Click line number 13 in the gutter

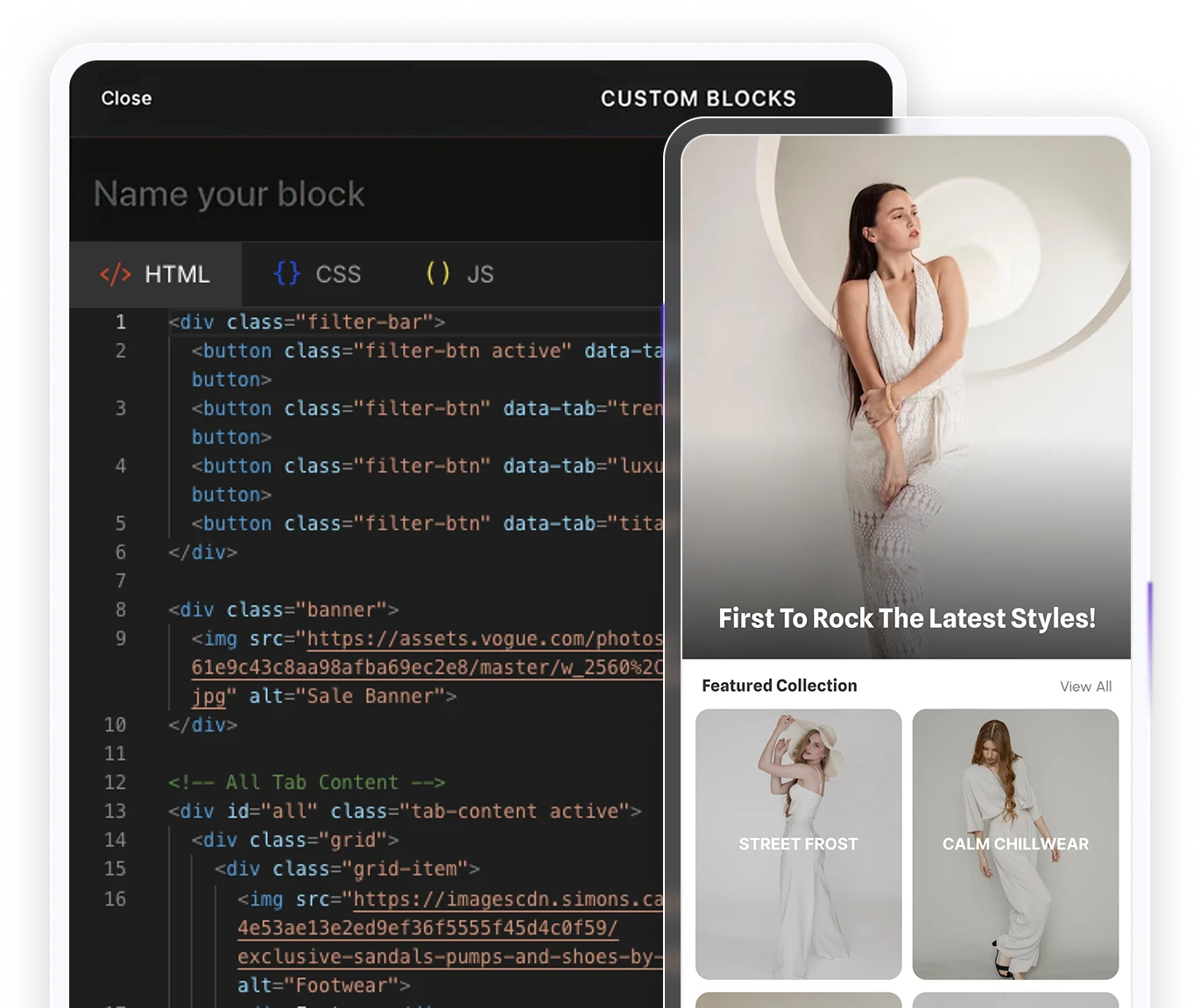(x=116, y=811)
